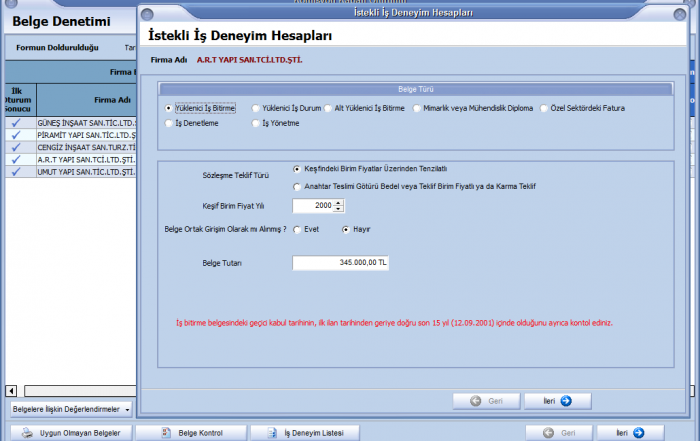Screen dimensions: 700x441
Task: Click the left arrow of horizontal scrollbar
Action: tap(11, 390)
